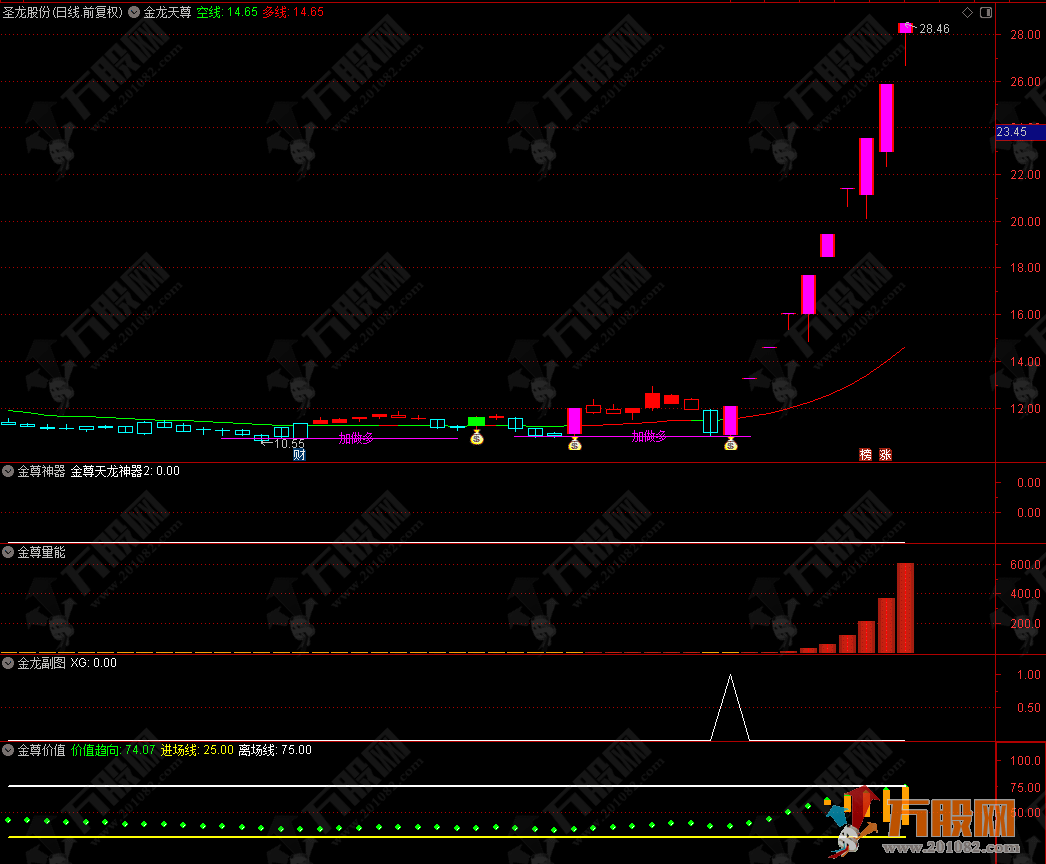The height and width of the screenshot is (864, 1046).
Task: Toggle the side panel layout icon
Action: (986, 13)
